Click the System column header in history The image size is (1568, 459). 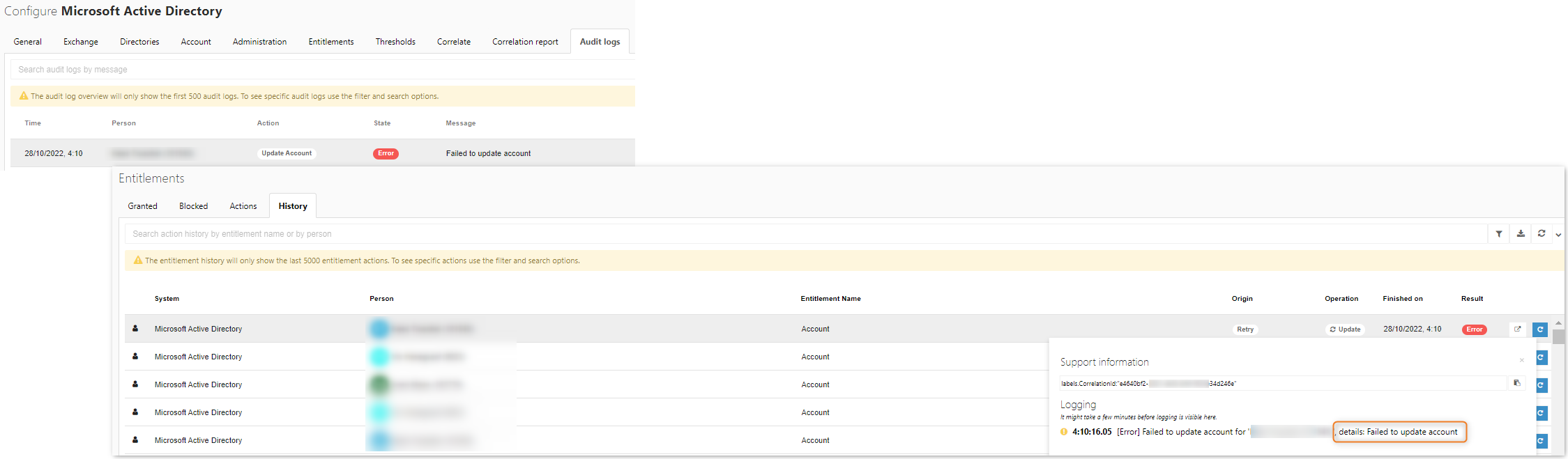pos(167,299)
